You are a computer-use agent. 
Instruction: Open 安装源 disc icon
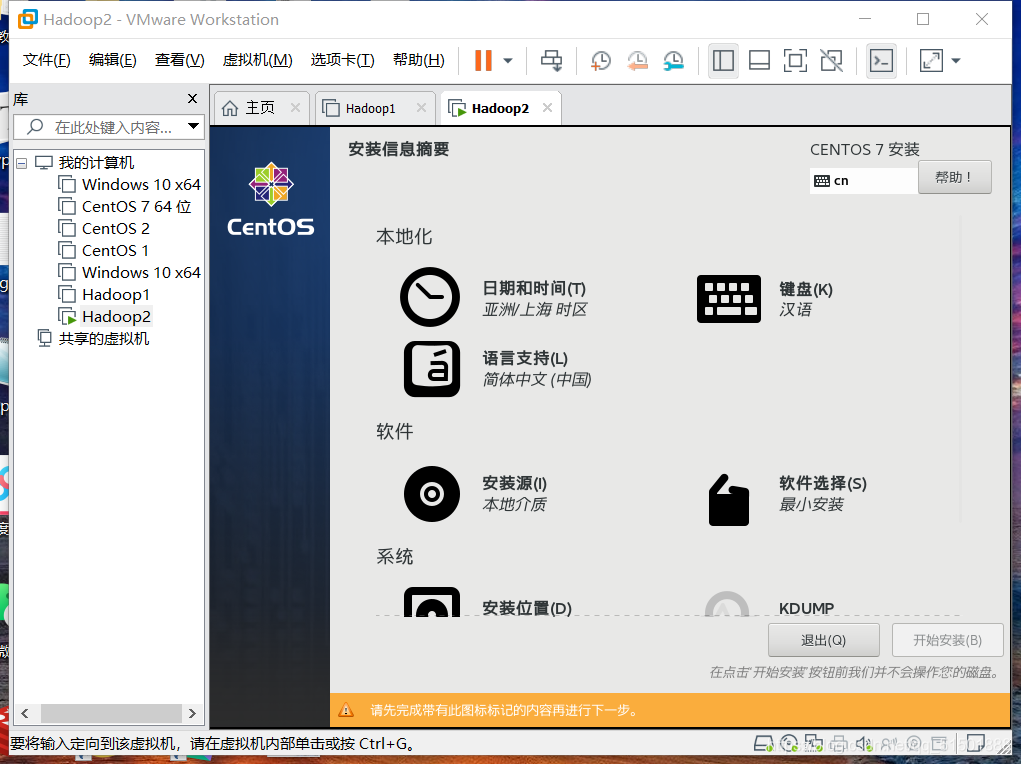pyautogui.click(x=432, y=494)
